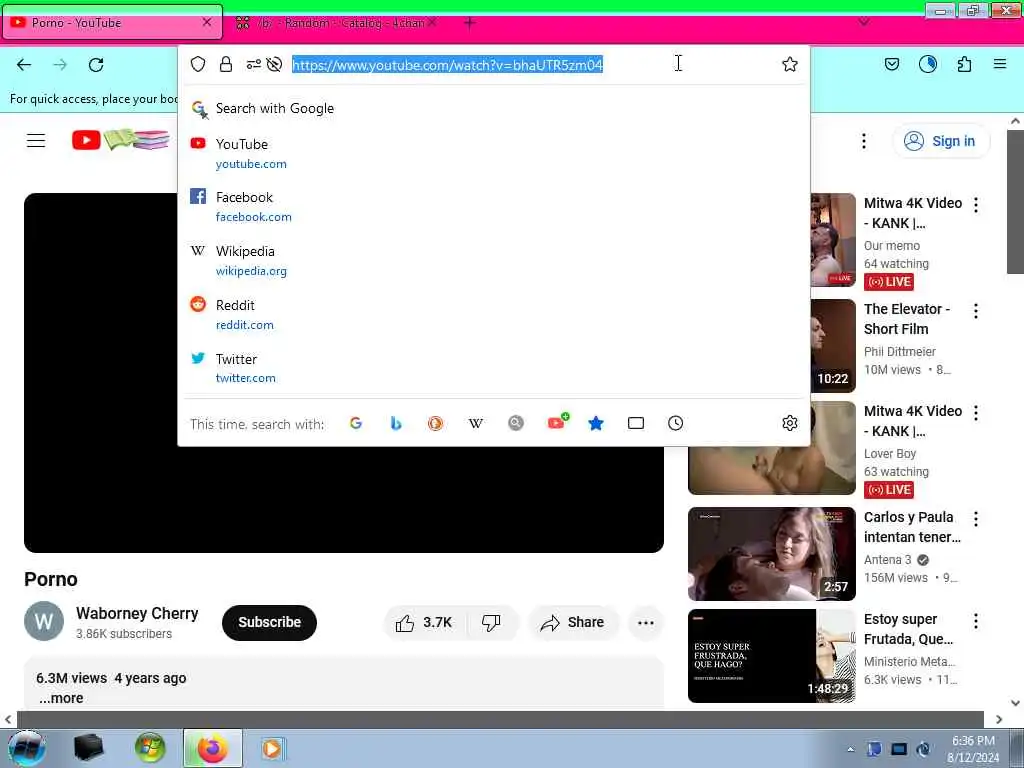Click the grey magnifier search engine icon
This screenshot has height=768, width=1024.
516,423
